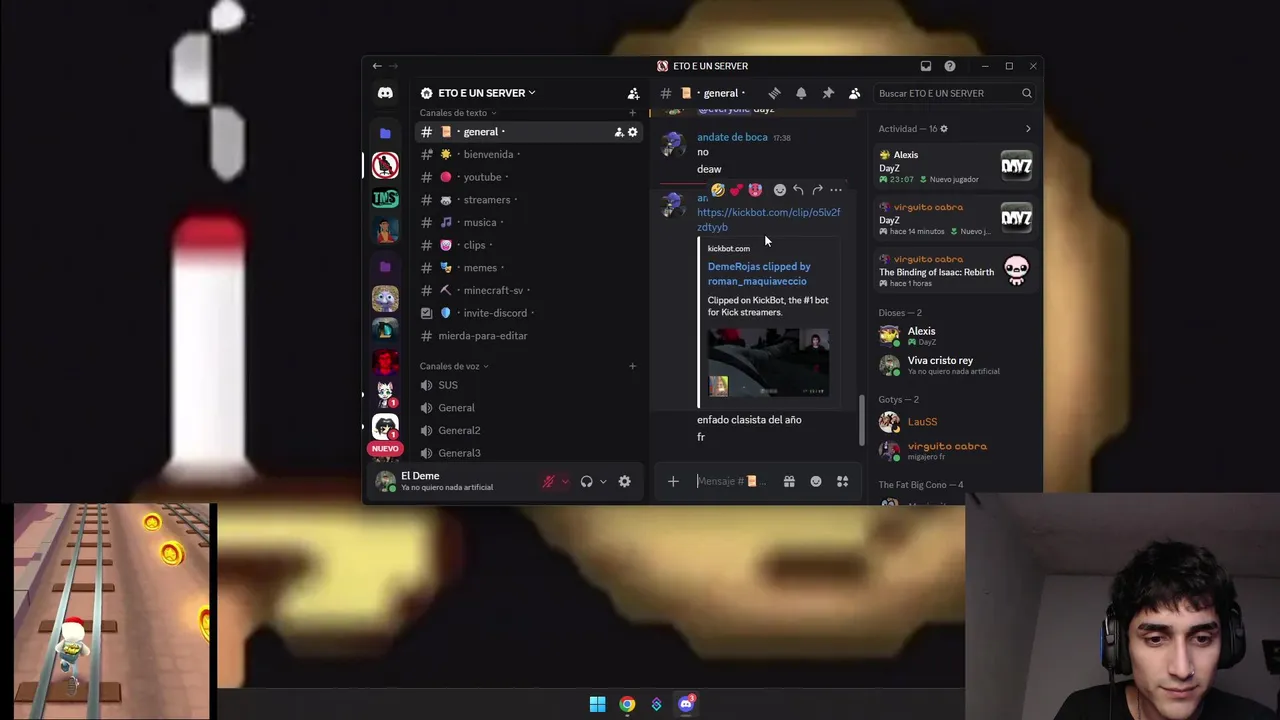Toggle the member list icon

coord(854,93)
